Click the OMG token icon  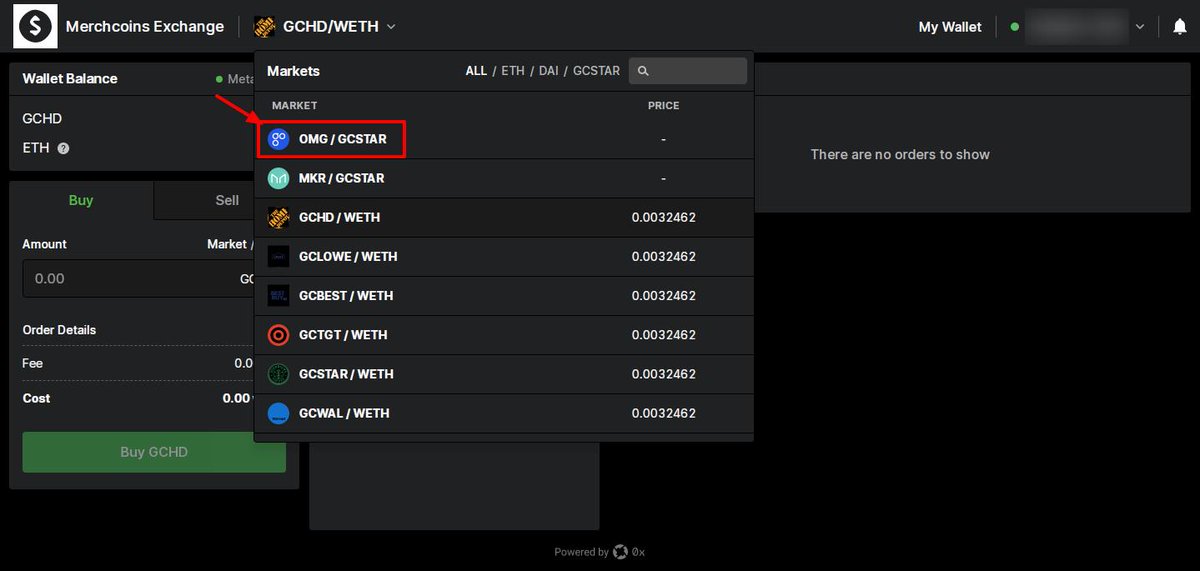[279, 139]
